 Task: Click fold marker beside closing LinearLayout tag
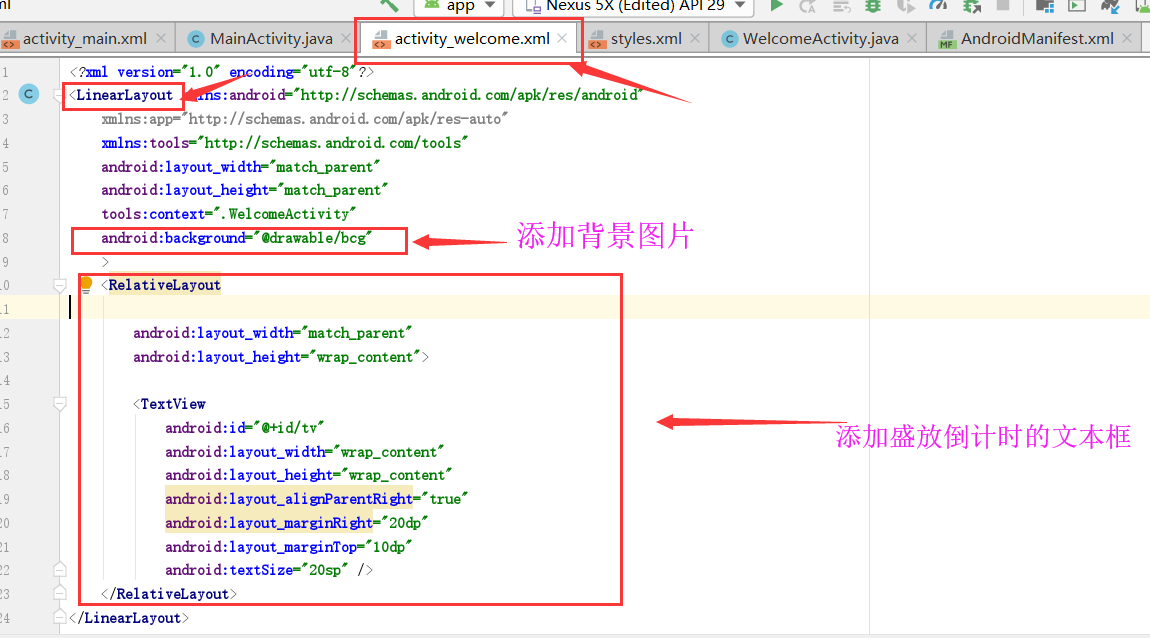pos(60,617)
